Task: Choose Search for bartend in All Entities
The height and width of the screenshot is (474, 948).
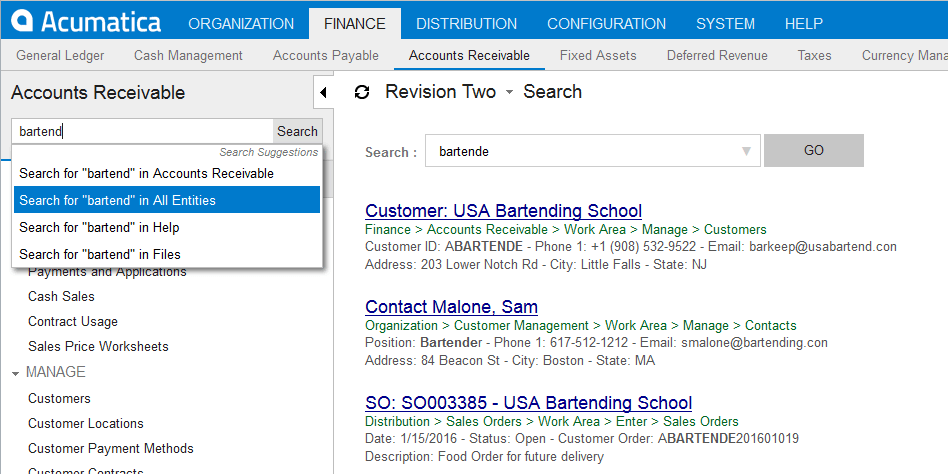Action: point(167,200)
